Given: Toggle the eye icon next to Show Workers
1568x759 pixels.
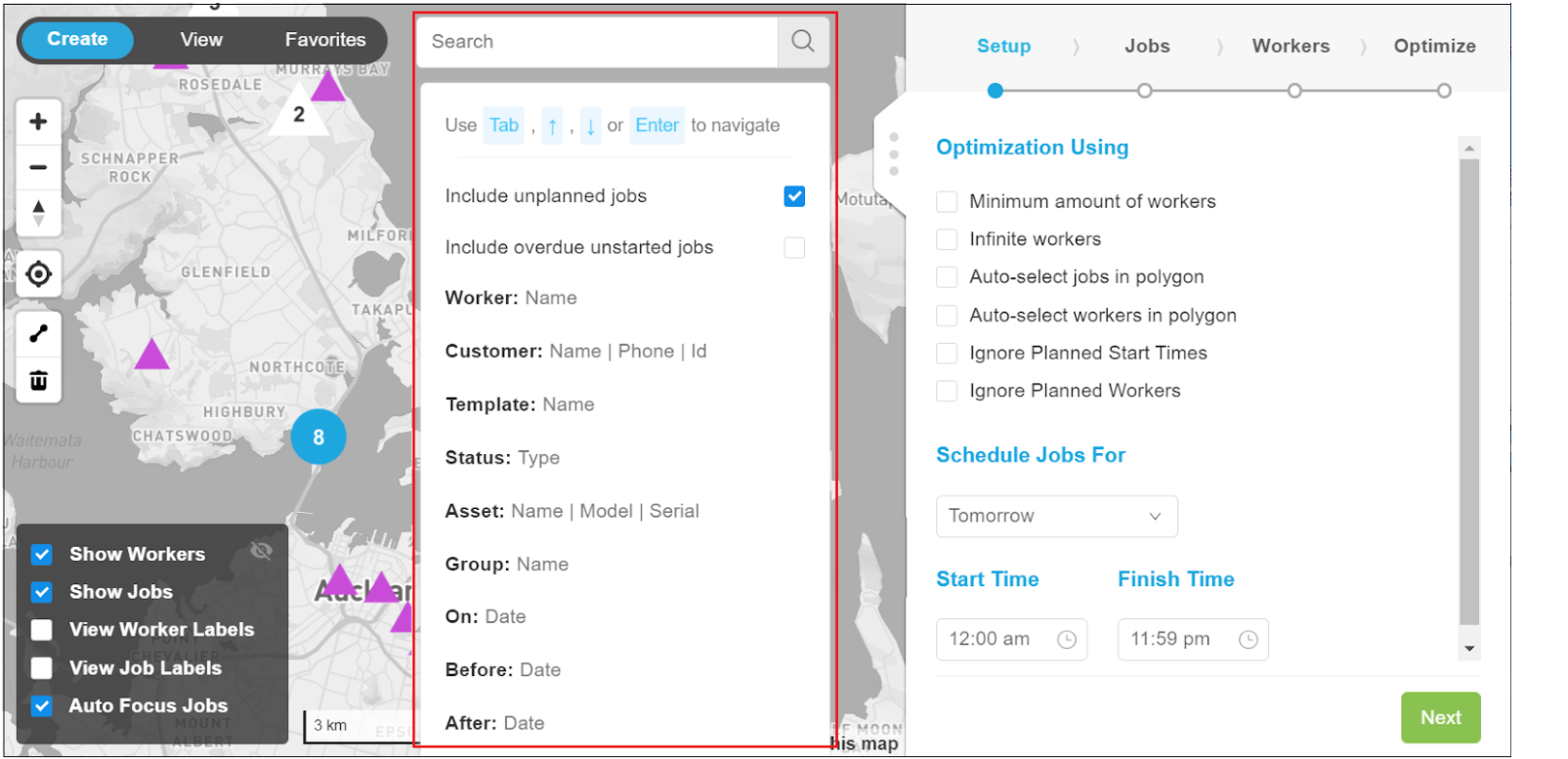Looking at the screenshot, I should click(x=261, y=552).
